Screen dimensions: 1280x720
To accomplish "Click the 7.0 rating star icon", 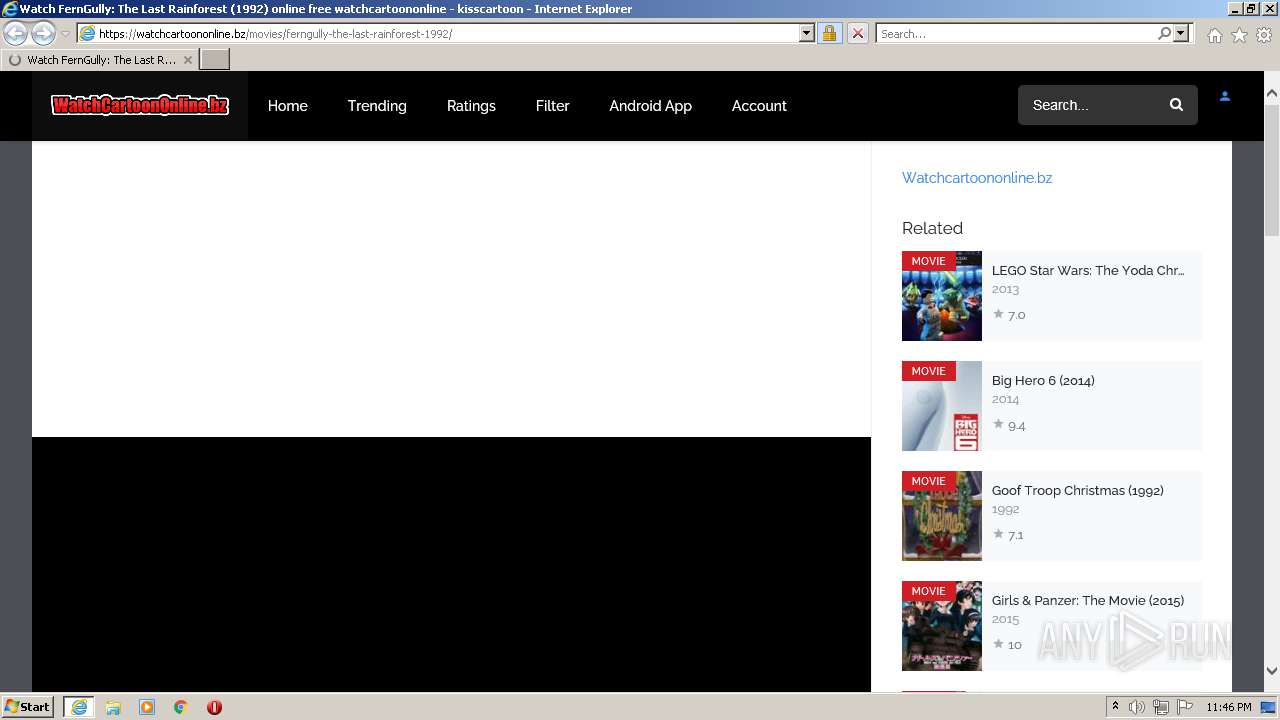I will coord(998,314).
